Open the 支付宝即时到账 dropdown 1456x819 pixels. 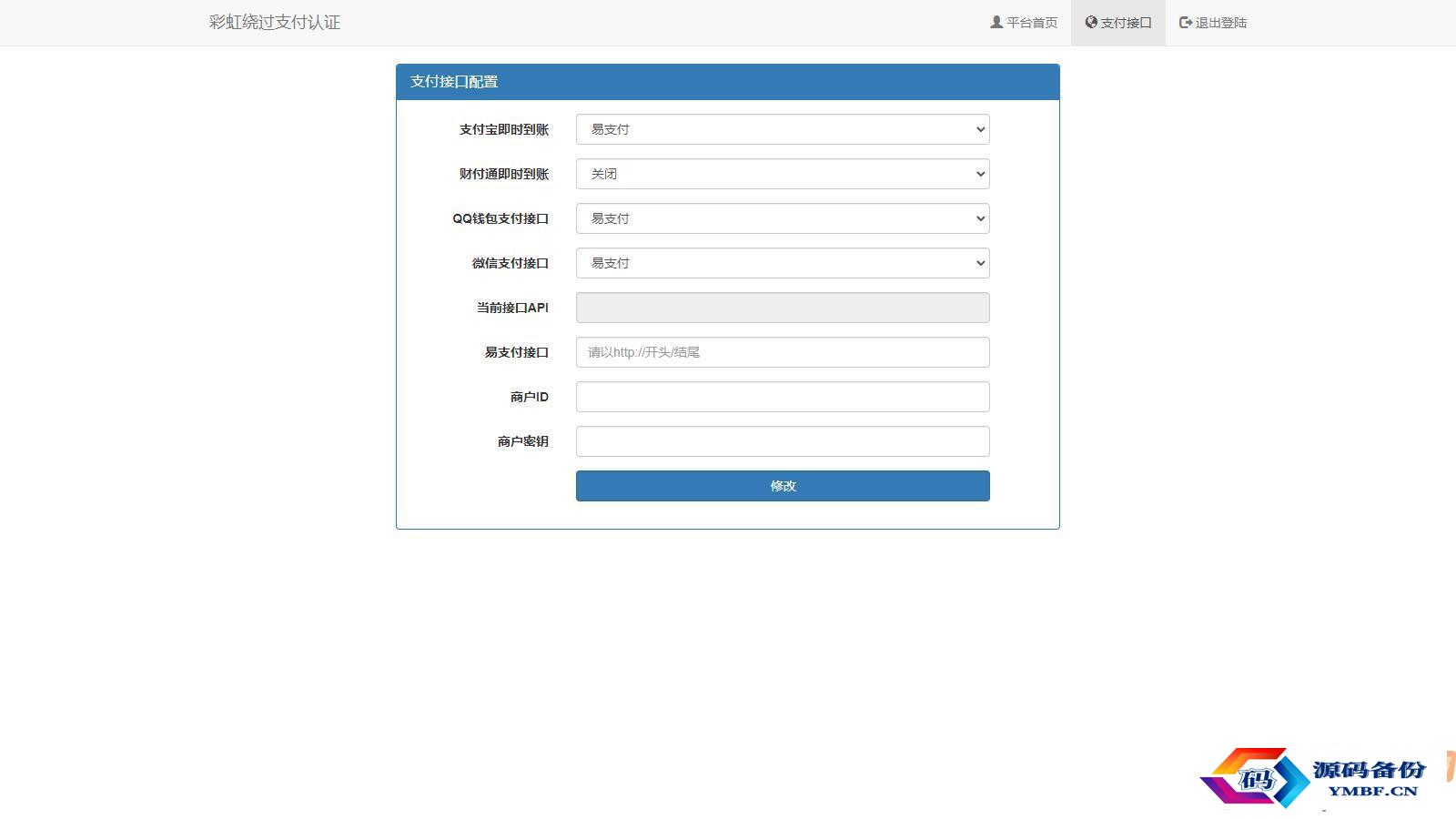coord(783,129)
